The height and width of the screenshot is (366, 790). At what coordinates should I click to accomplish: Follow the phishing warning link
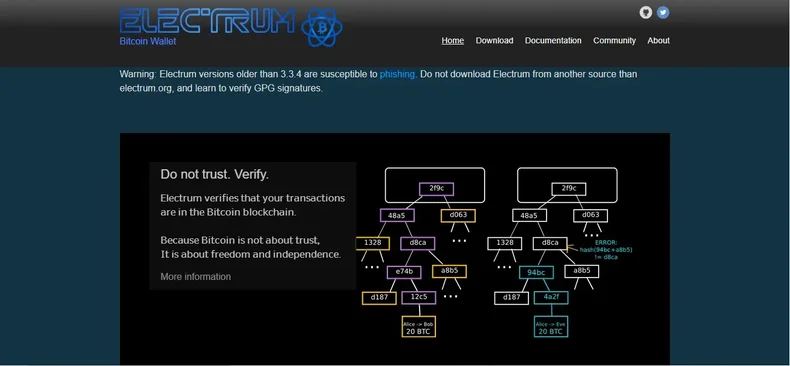(397, 74)
